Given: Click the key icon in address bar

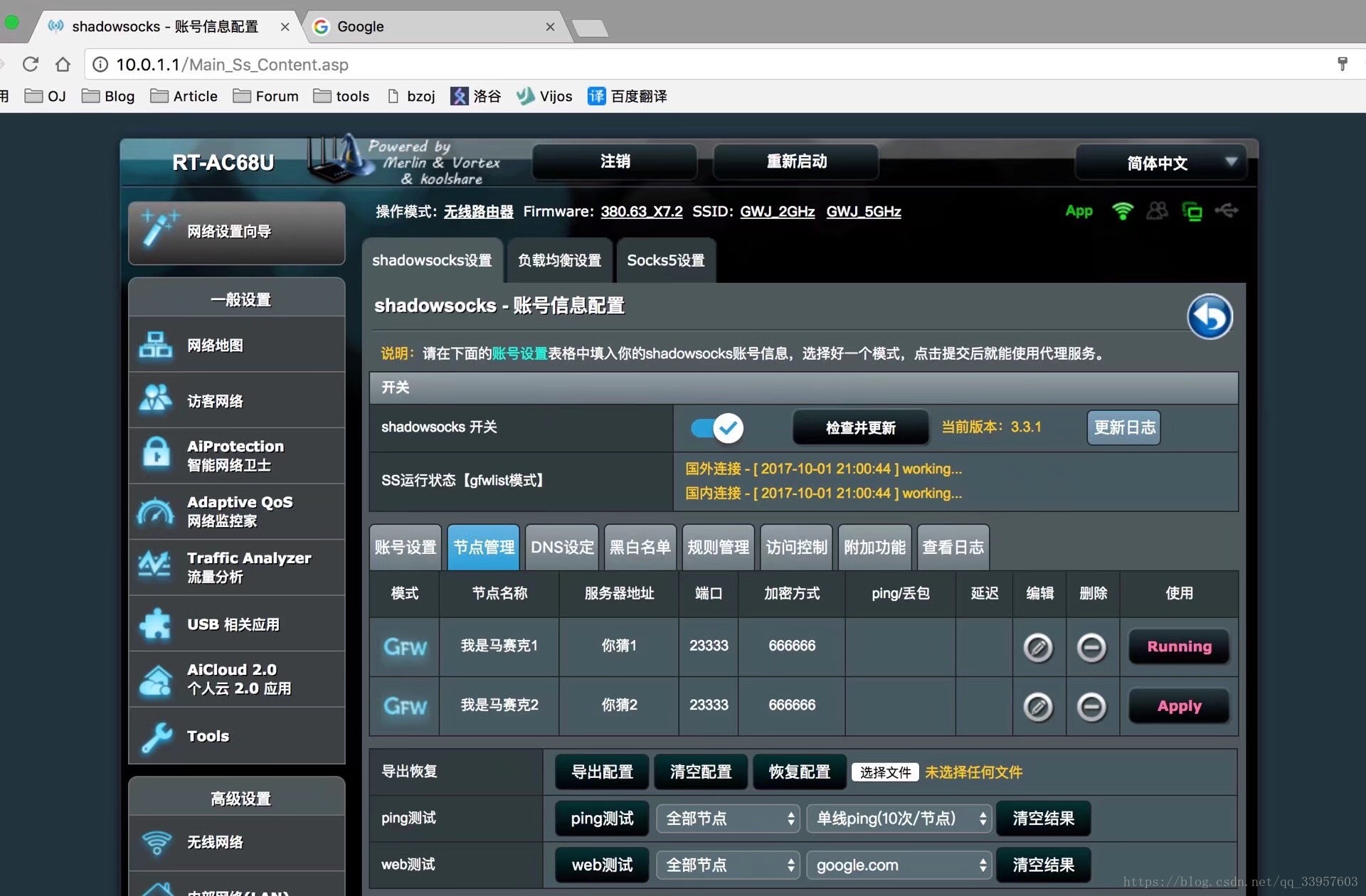Looking at the screenshot, I should (x=1343, y=64).
